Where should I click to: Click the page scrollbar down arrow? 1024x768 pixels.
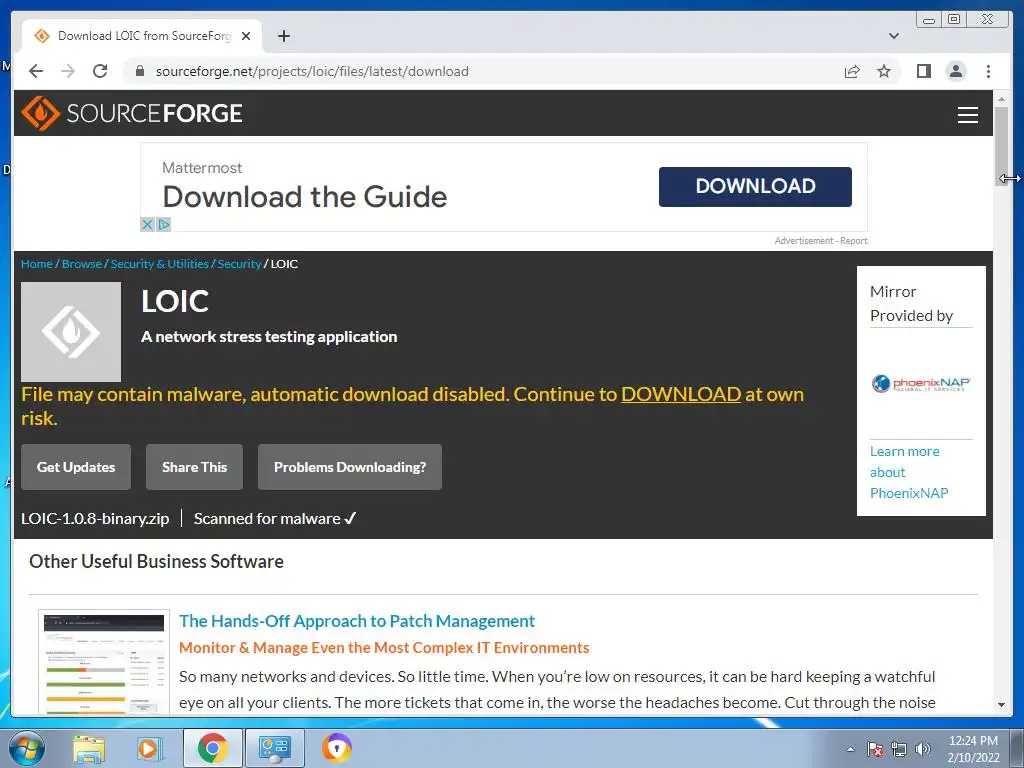(x=1001, y=705)
